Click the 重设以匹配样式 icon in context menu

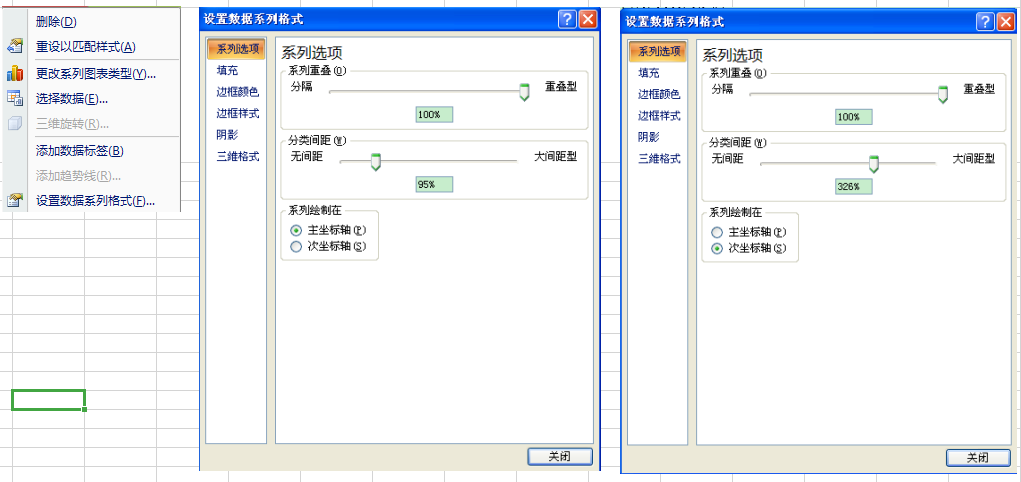(x=14, y=47)
